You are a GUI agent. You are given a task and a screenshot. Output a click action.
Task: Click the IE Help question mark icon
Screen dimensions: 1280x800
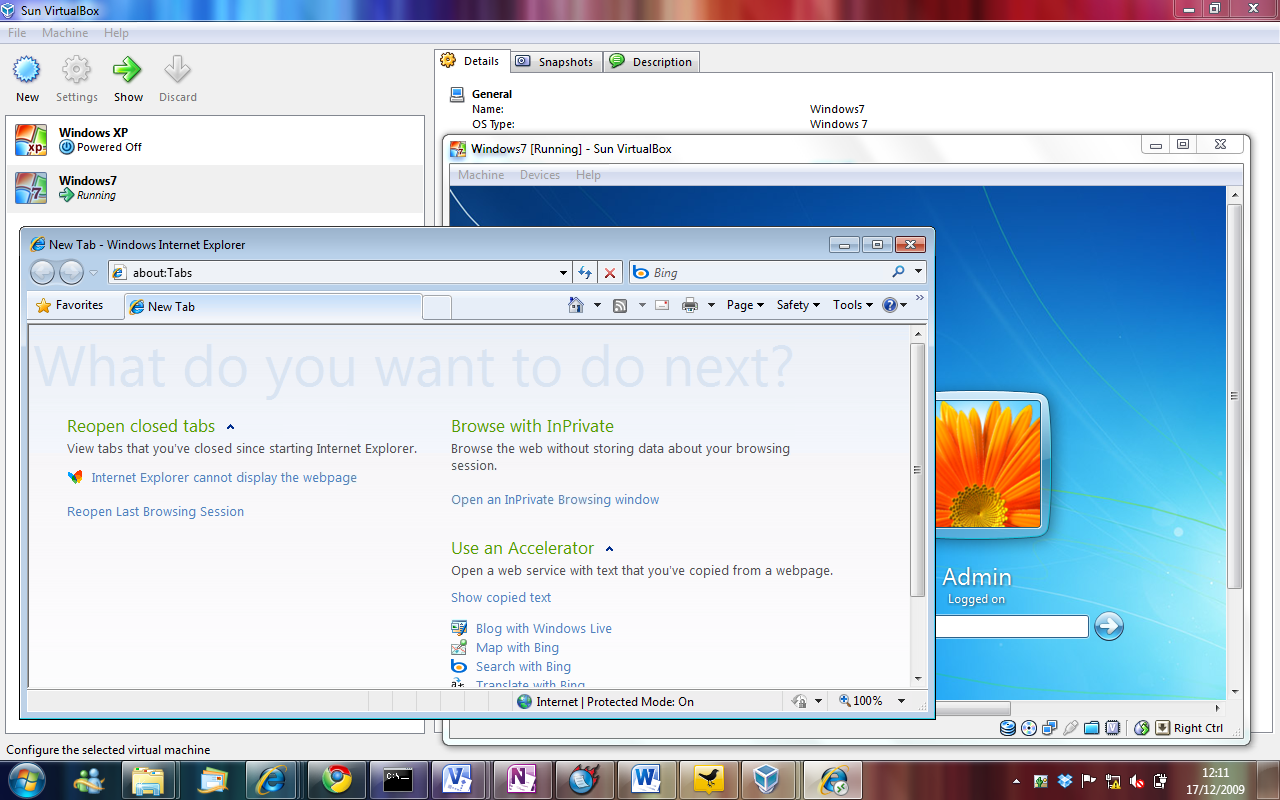pyautogui.click(x=890, y=305)
